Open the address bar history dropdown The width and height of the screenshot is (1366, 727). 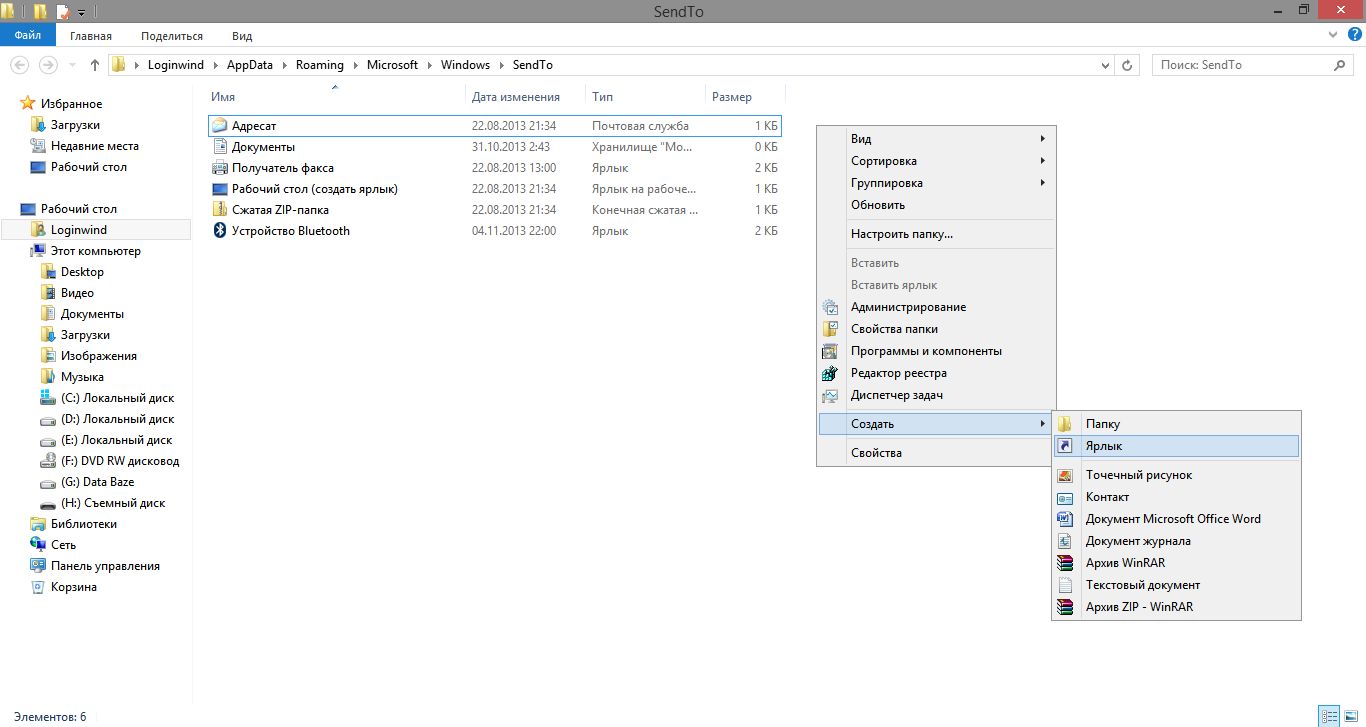coord(1105,65)
